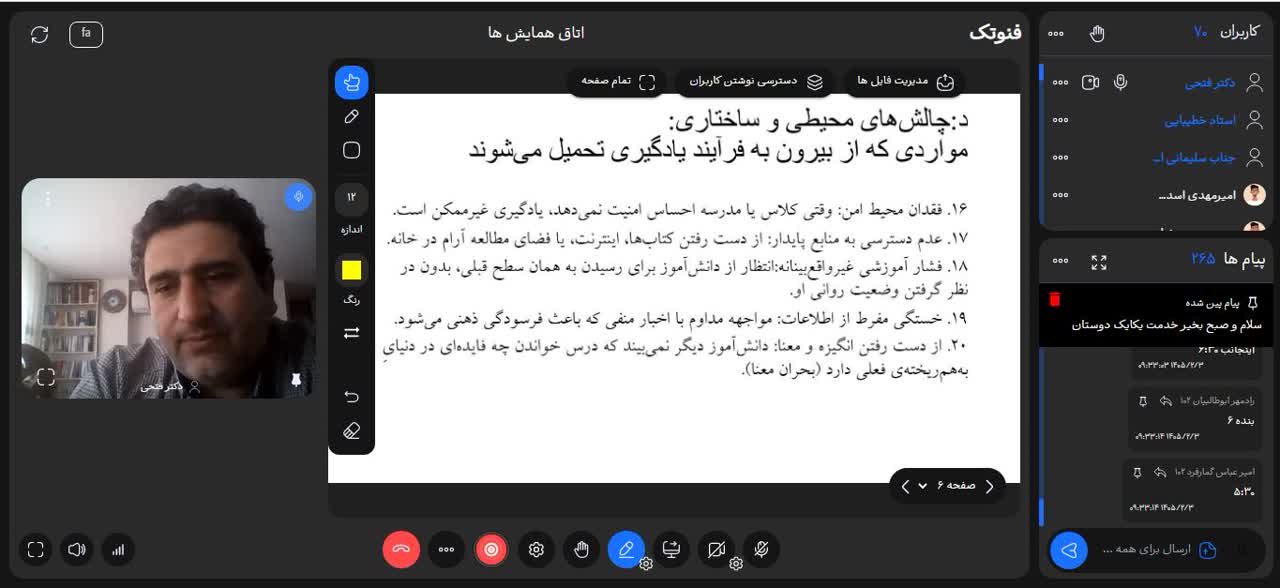
Task: Click the پیام ها messages panel title
Action: [x=1245, y=259]
